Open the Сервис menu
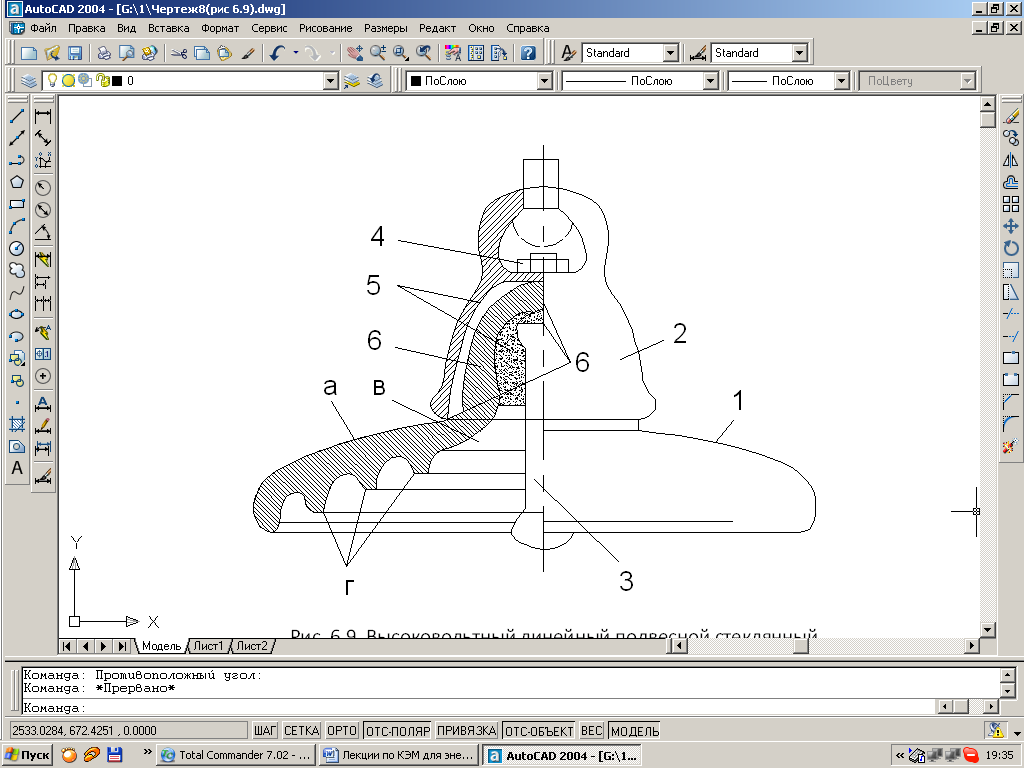This screenshot has width=1024, height=768. (269, 28)
